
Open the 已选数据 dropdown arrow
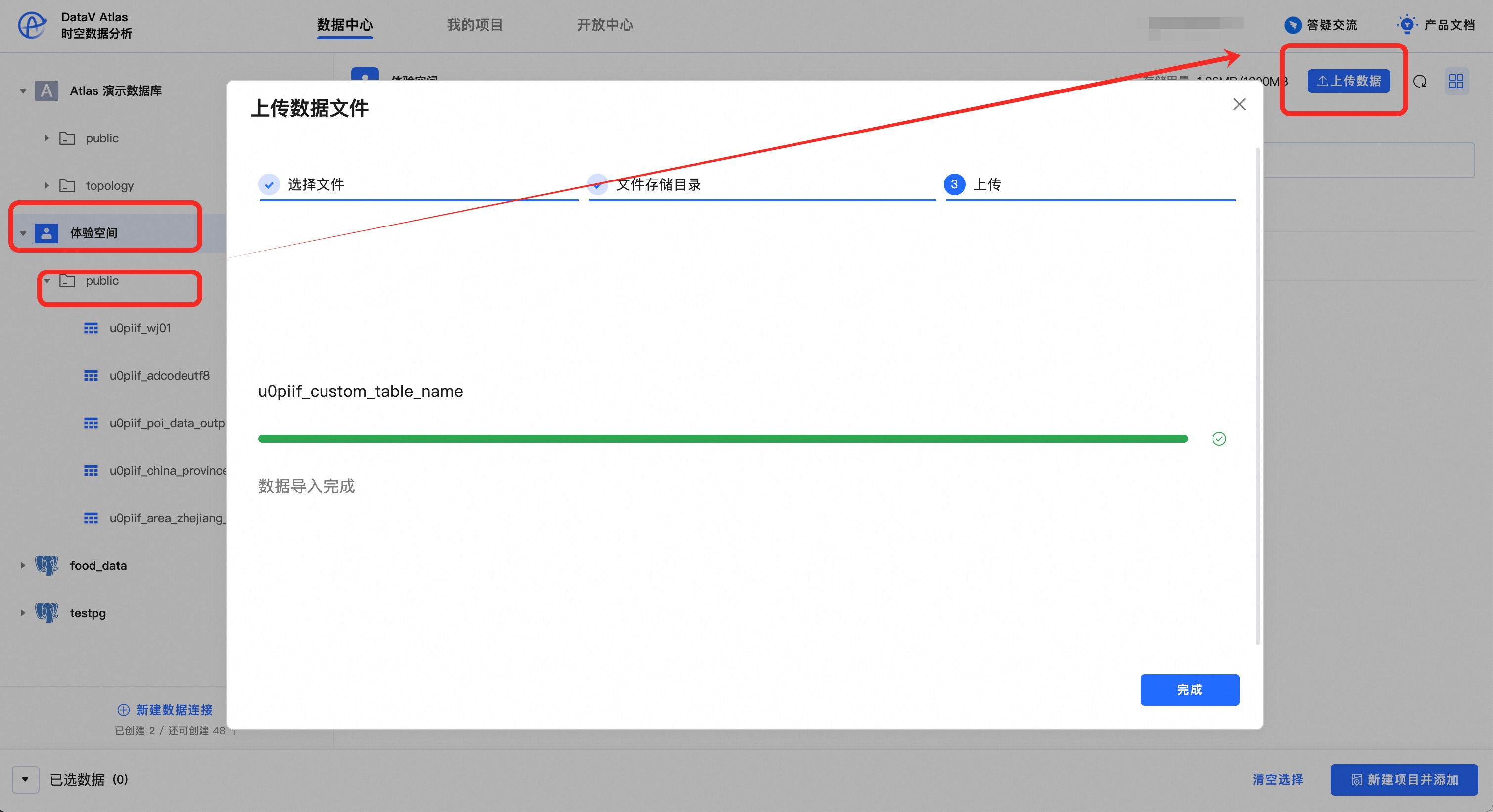pos(26,779)
